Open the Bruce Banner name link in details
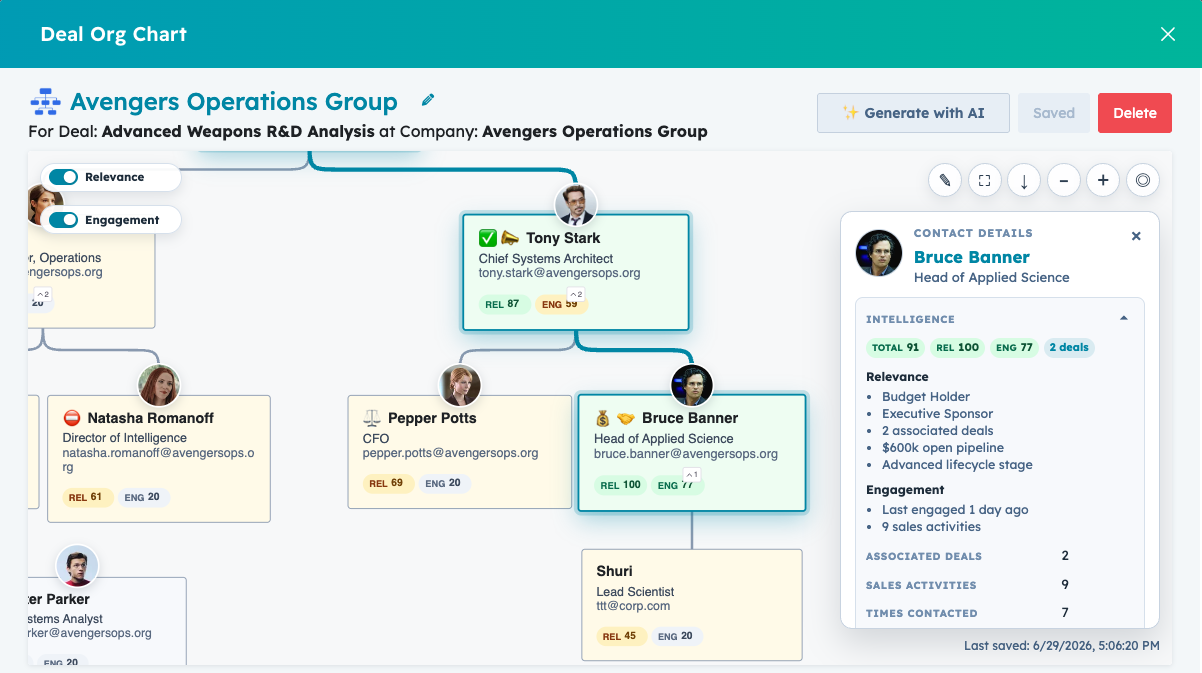The image size is (1202, 673). (x=972, y=257)
